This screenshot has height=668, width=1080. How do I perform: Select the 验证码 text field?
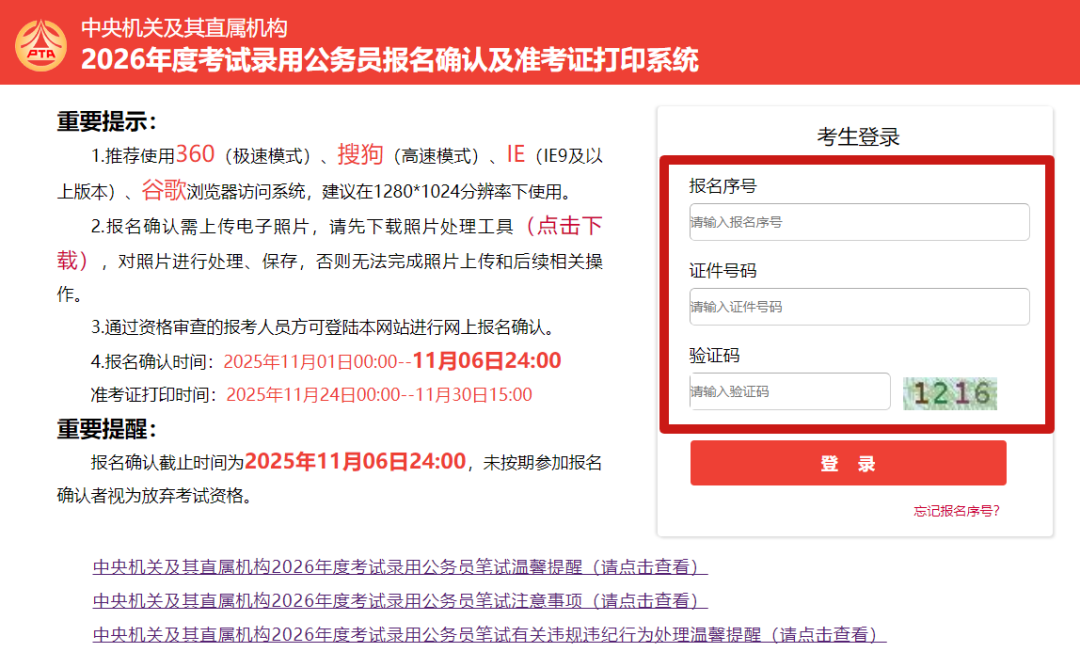pos(789,392)
